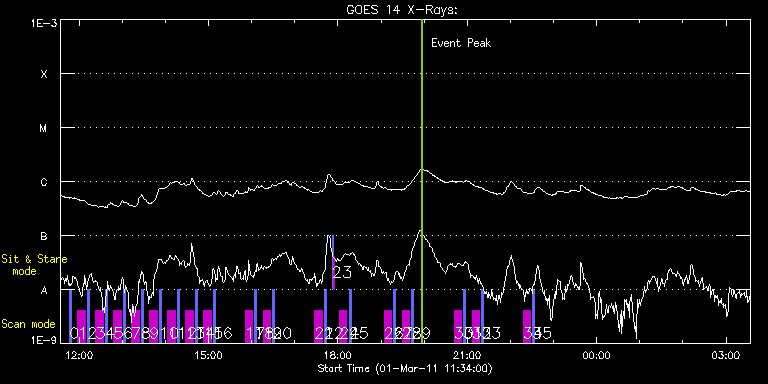Click the 'M' flare class axis label
The width and height of the screenshot is (768, 384).
coord(44,128)
